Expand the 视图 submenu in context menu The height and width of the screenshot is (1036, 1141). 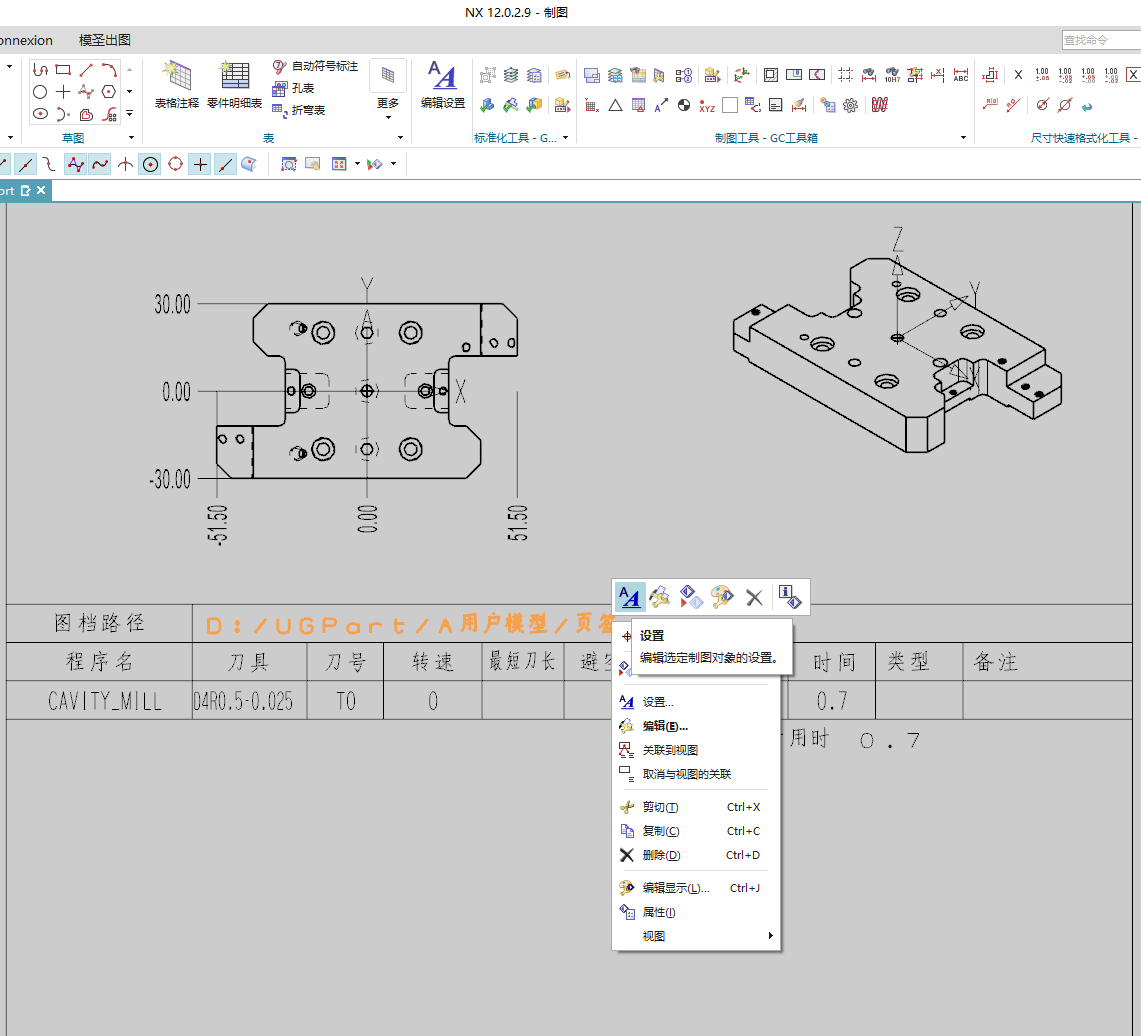(x=696, y=936)
